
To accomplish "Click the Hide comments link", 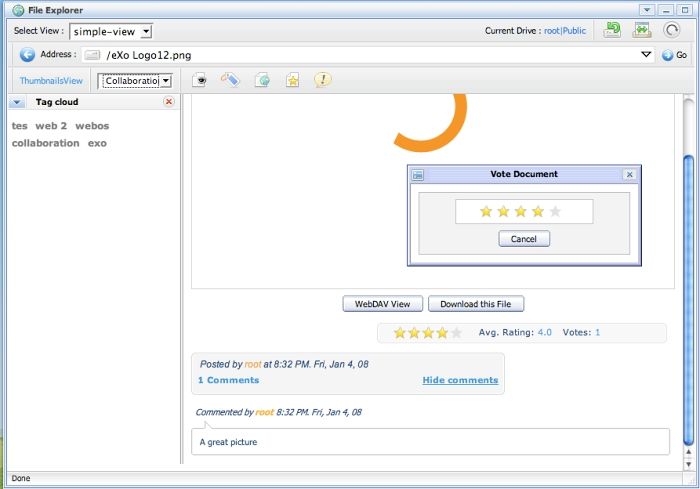I will 460,380.
